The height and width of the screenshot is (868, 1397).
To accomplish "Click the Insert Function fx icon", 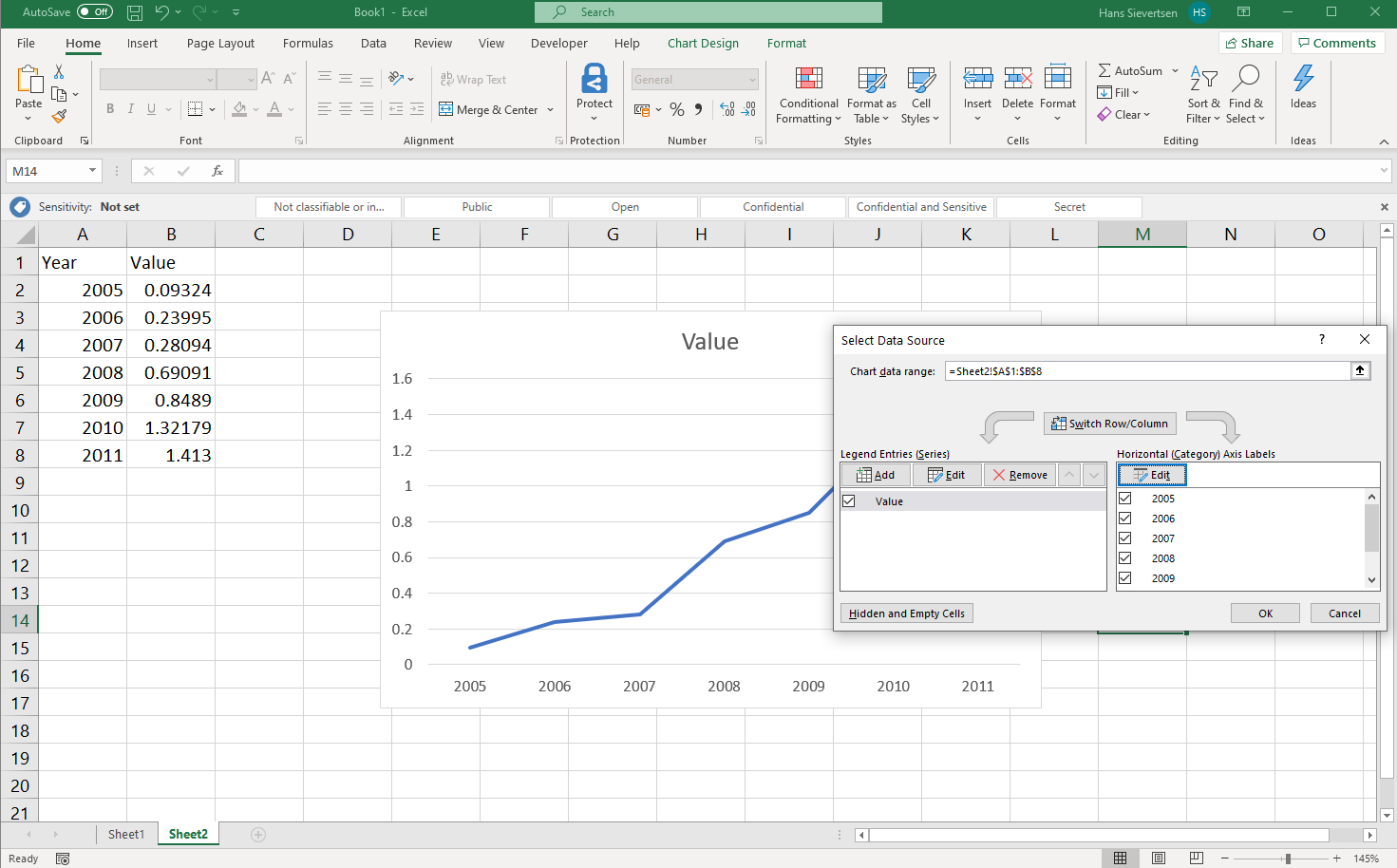I will (x=217, y=171).
